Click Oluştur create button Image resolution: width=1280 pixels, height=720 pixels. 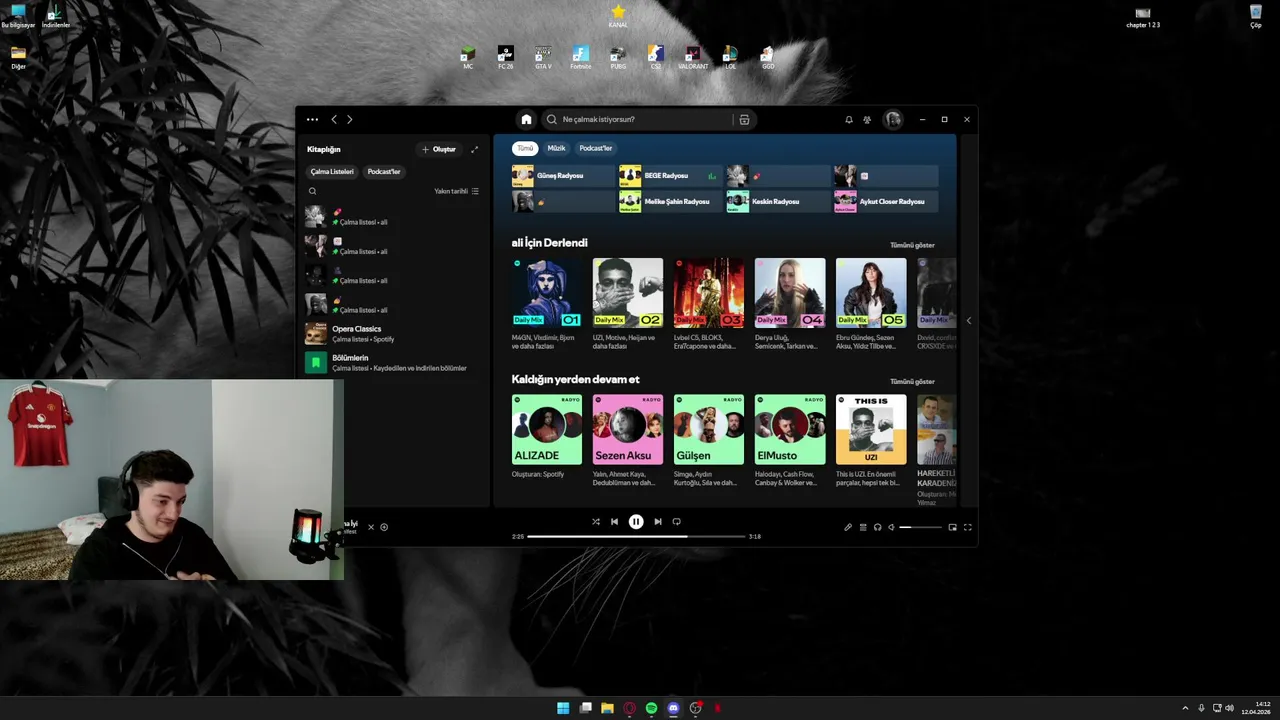point(439,149)
